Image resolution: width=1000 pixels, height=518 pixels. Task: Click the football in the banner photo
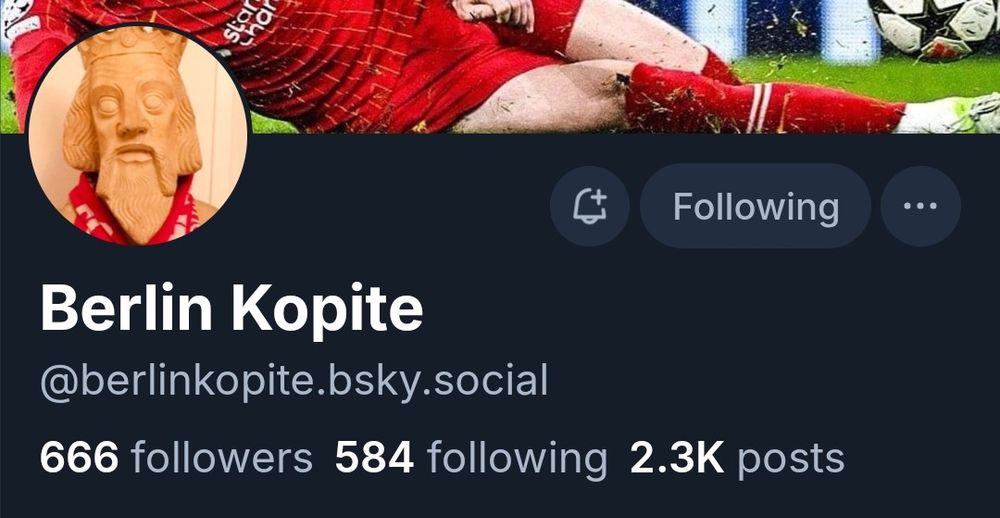pos(936,26)
